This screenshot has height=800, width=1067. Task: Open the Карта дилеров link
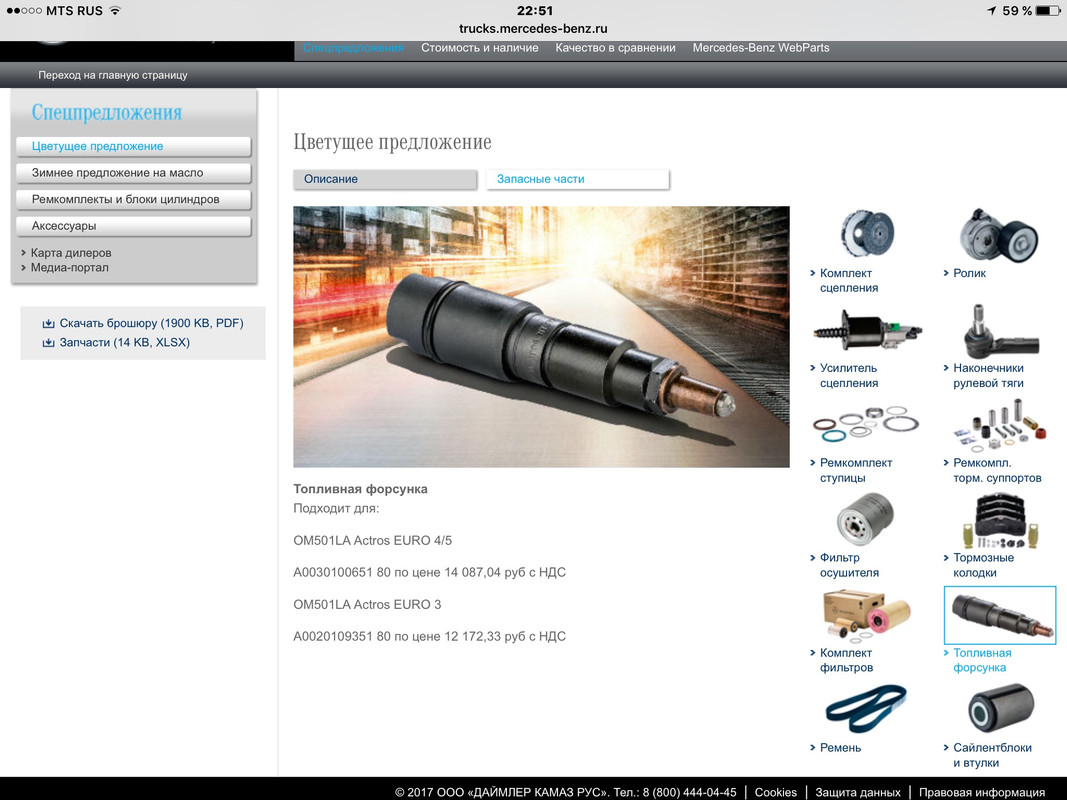click(x=71, y=252)
